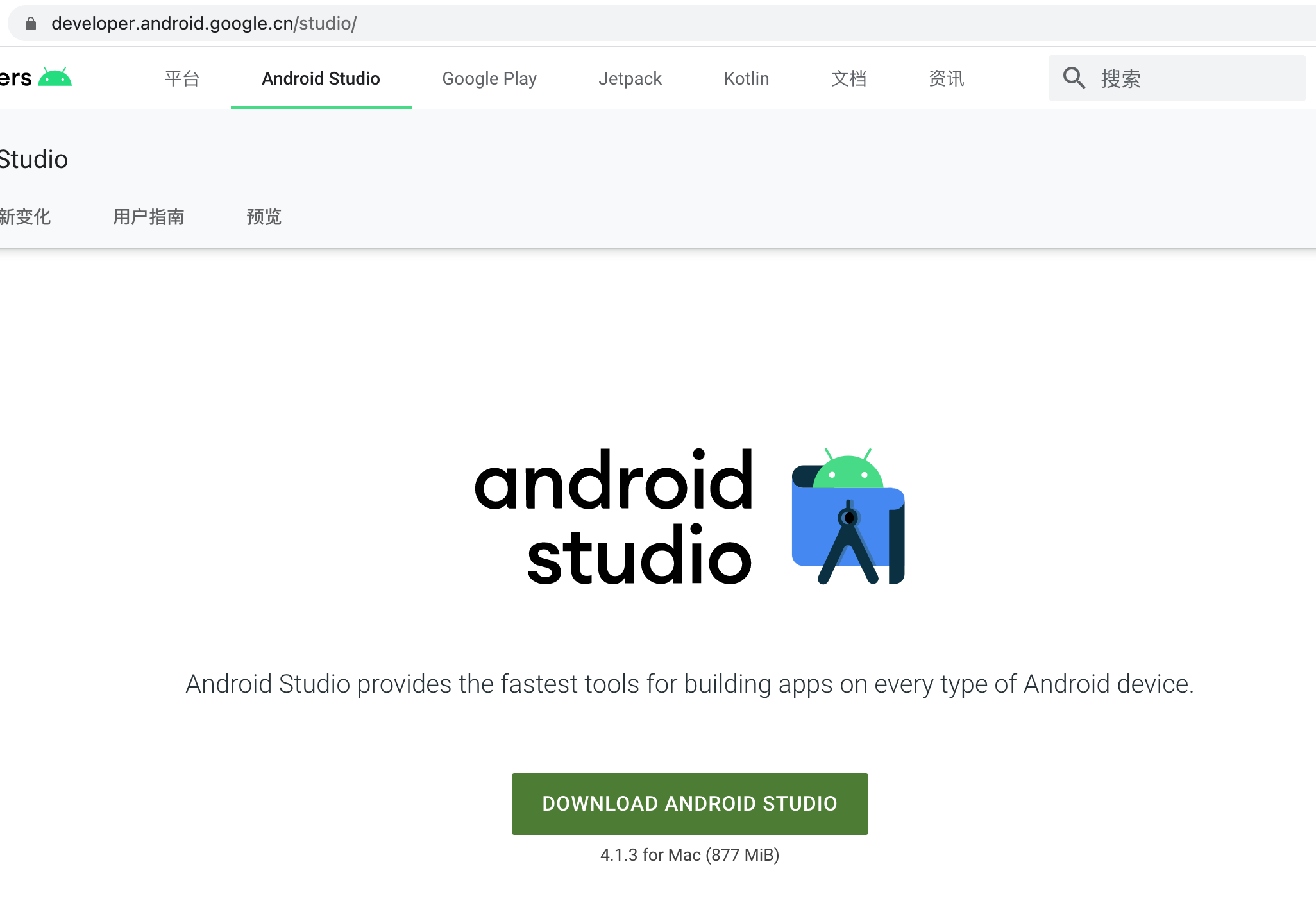This screenshot has width=1316, height=921.
Task: Click the browser URL address text
Action: 204,24
